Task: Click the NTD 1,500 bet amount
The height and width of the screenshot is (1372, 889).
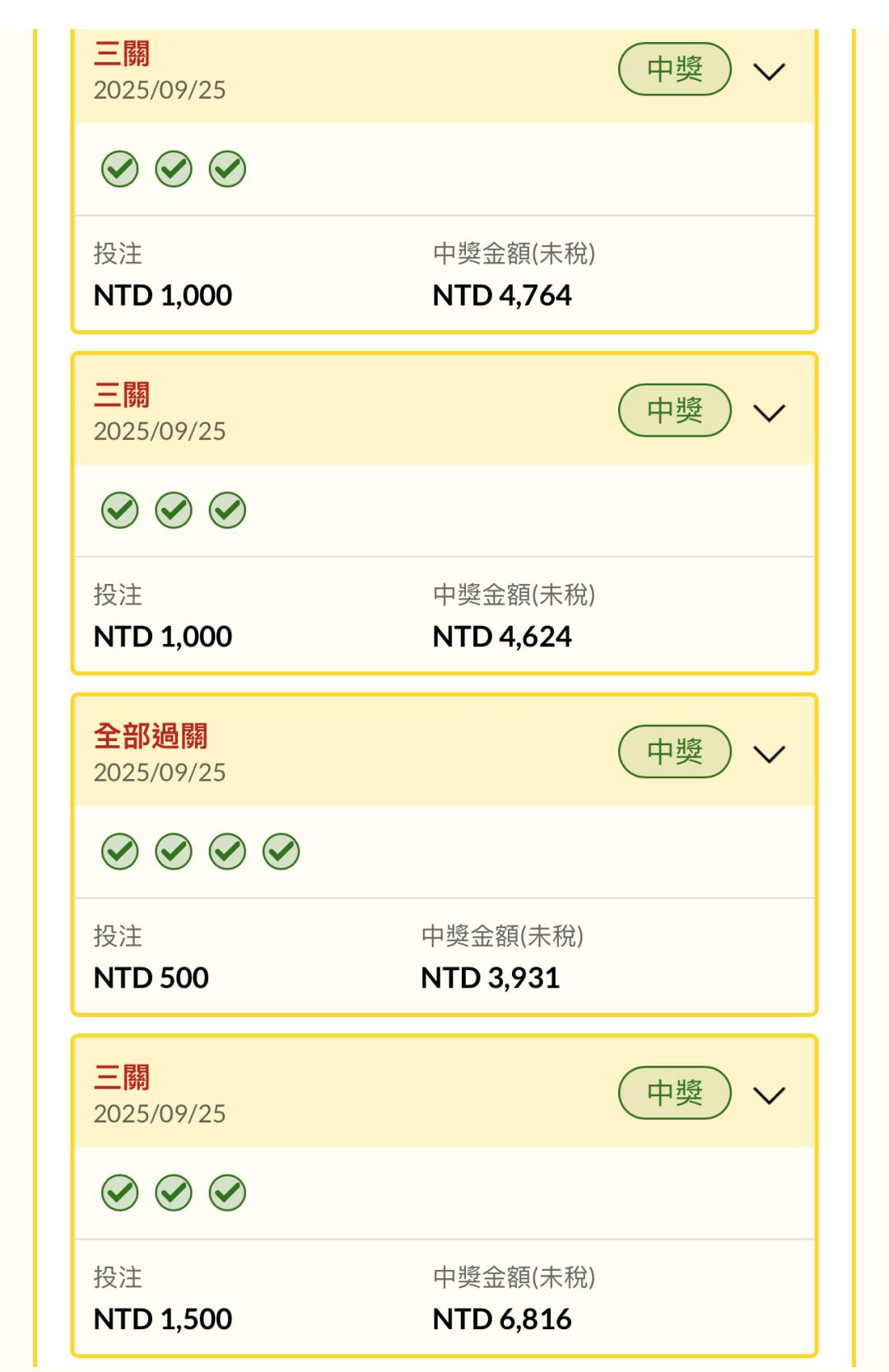Action: coord(163,1318)
